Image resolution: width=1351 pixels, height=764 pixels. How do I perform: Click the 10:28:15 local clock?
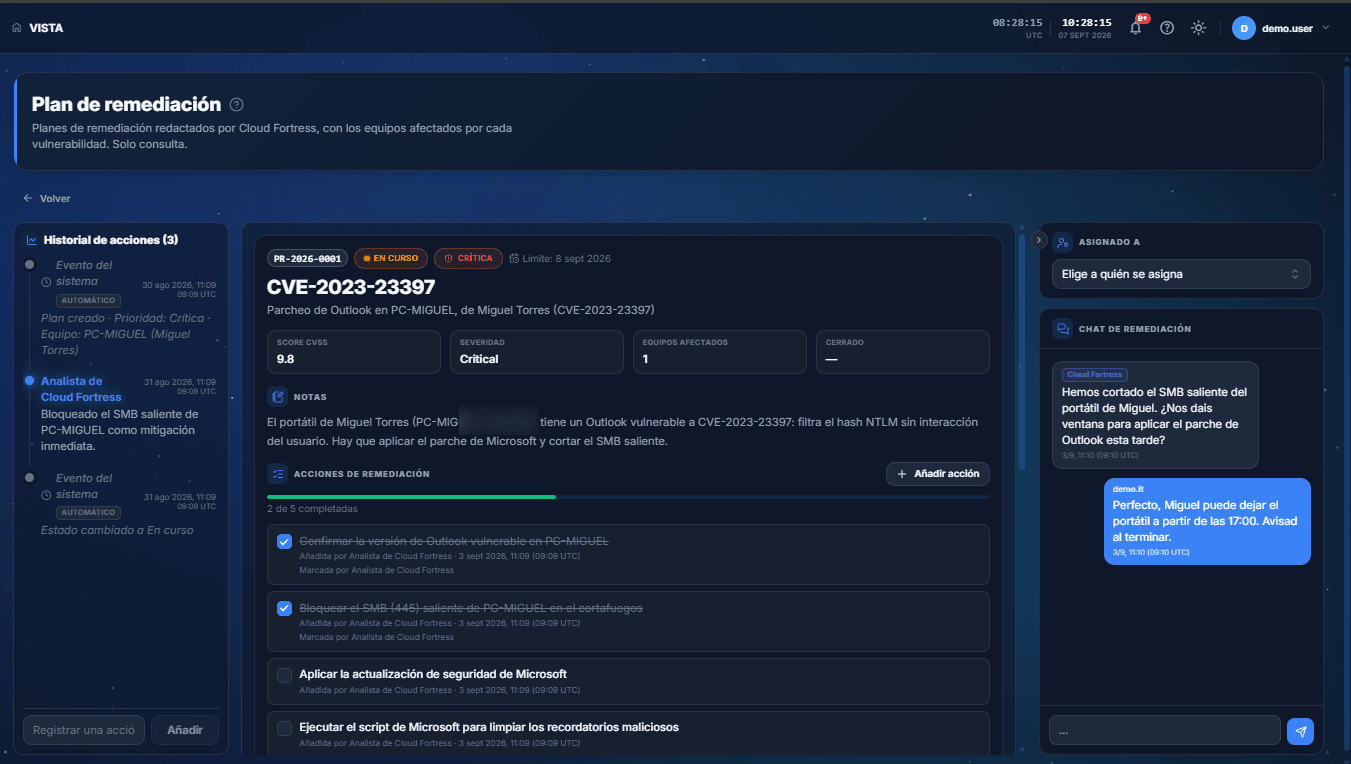1086,22
